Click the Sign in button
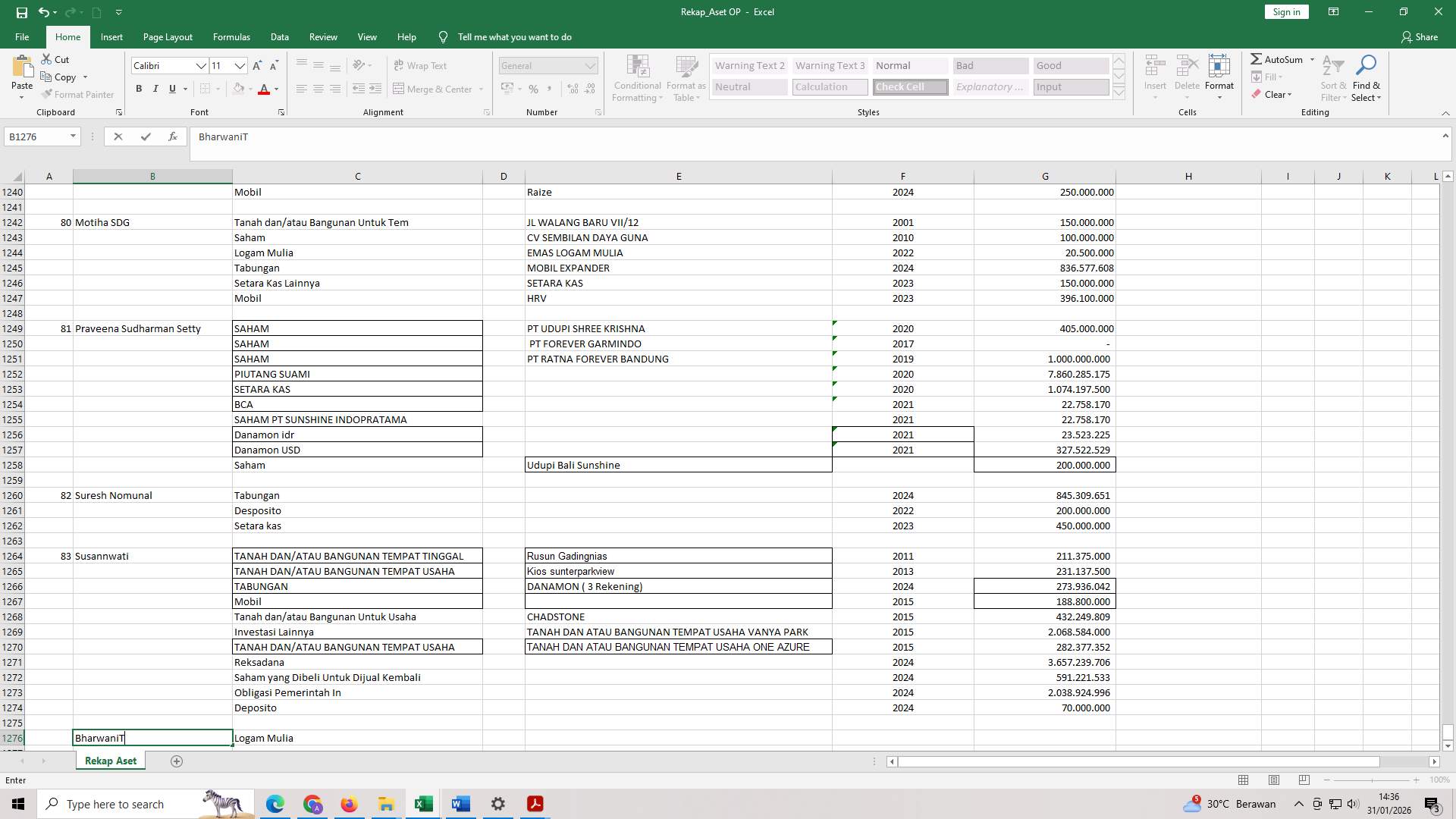Screen dimensions: 1456x819 click(1285, 11)
